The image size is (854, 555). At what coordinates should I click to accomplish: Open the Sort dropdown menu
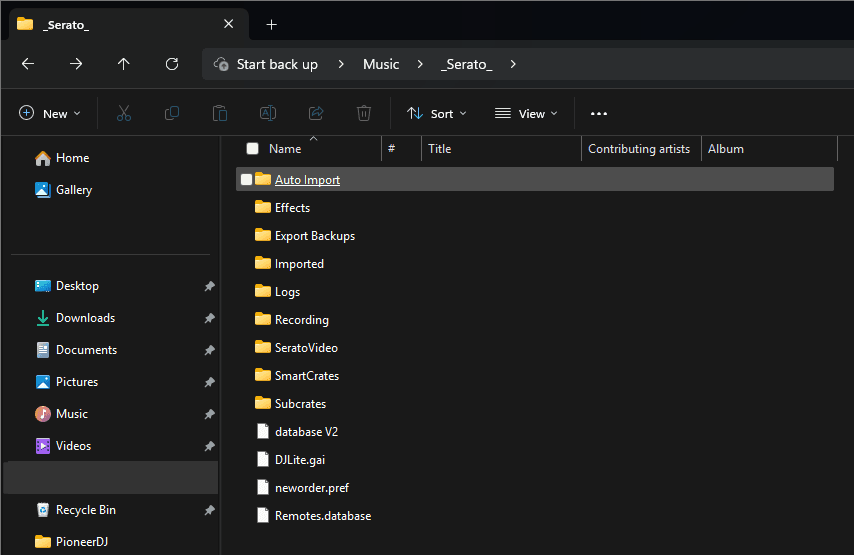click(437, 113)
